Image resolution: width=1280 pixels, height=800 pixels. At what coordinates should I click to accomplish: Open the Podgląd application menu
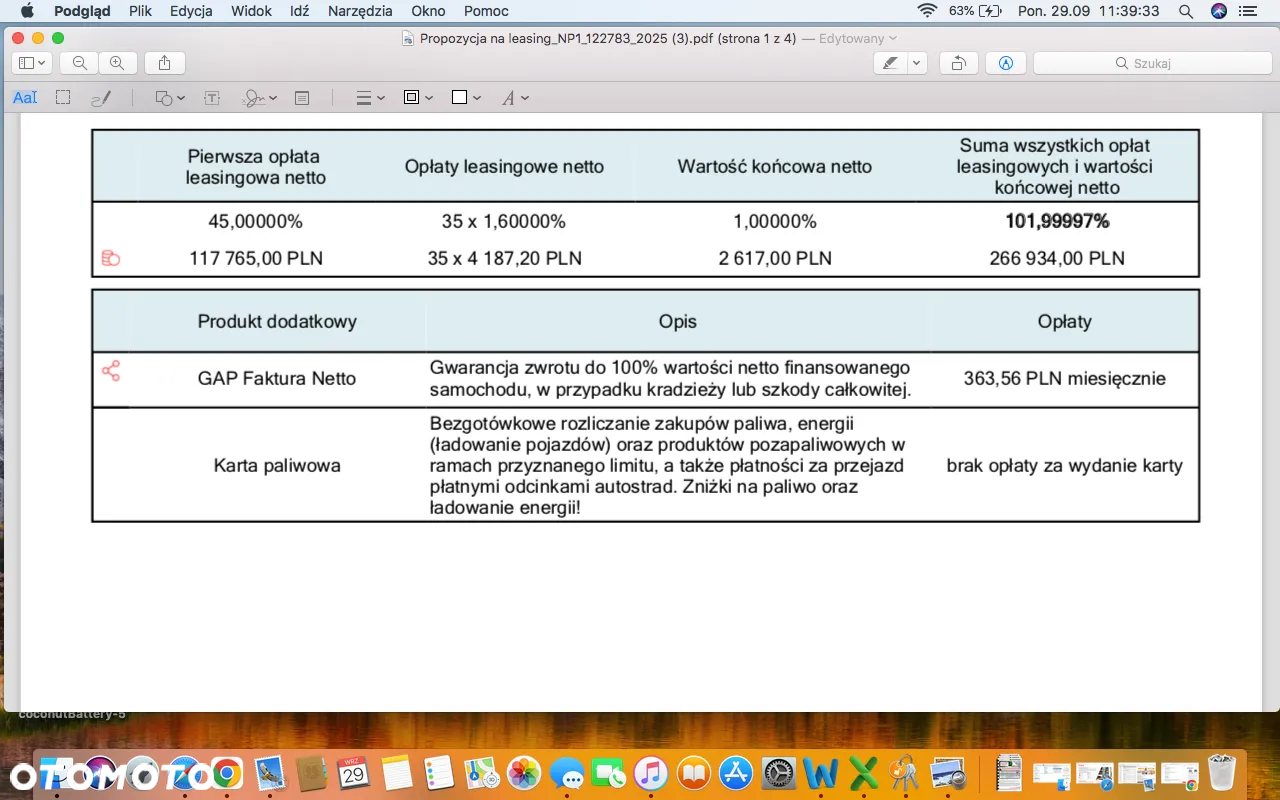click(x=82, y=11)
